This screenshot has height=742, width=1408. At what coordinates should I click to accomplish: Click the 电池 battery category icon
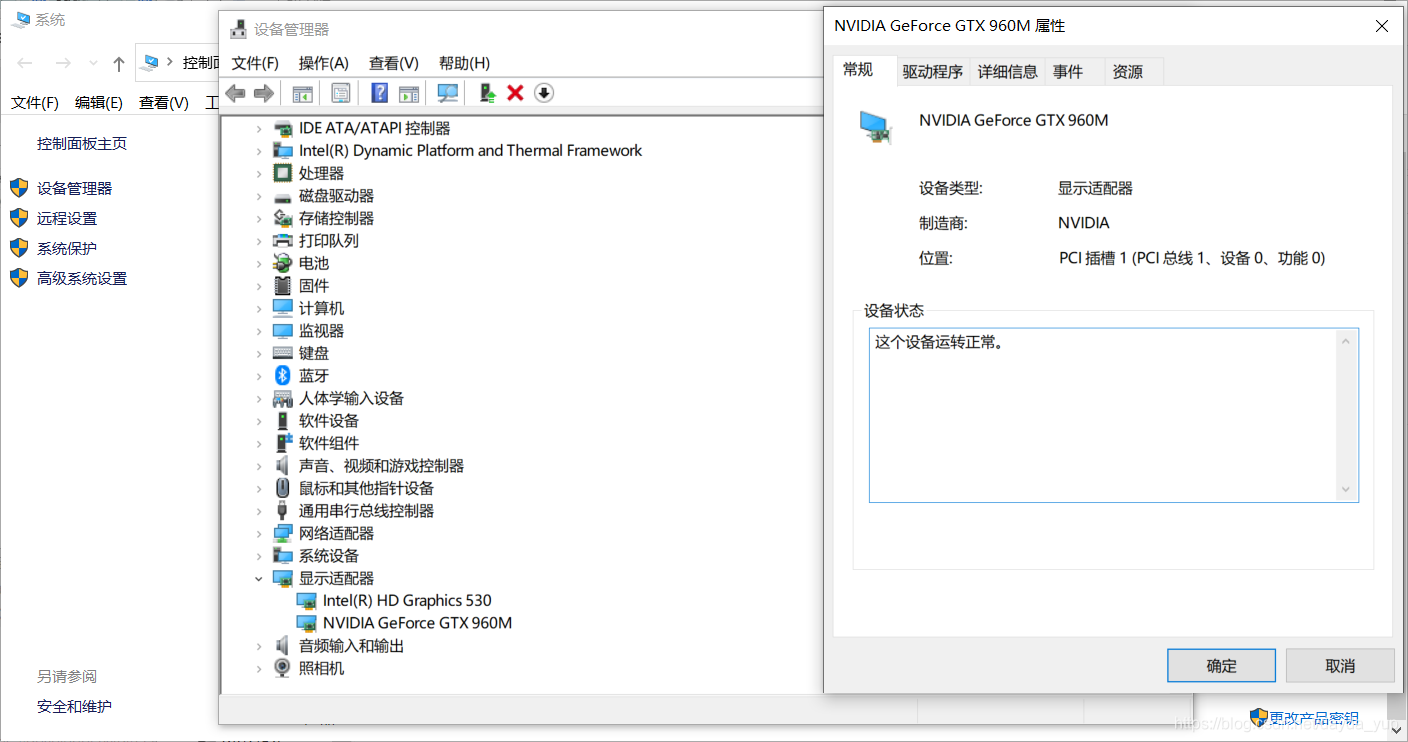pos(282,263)
